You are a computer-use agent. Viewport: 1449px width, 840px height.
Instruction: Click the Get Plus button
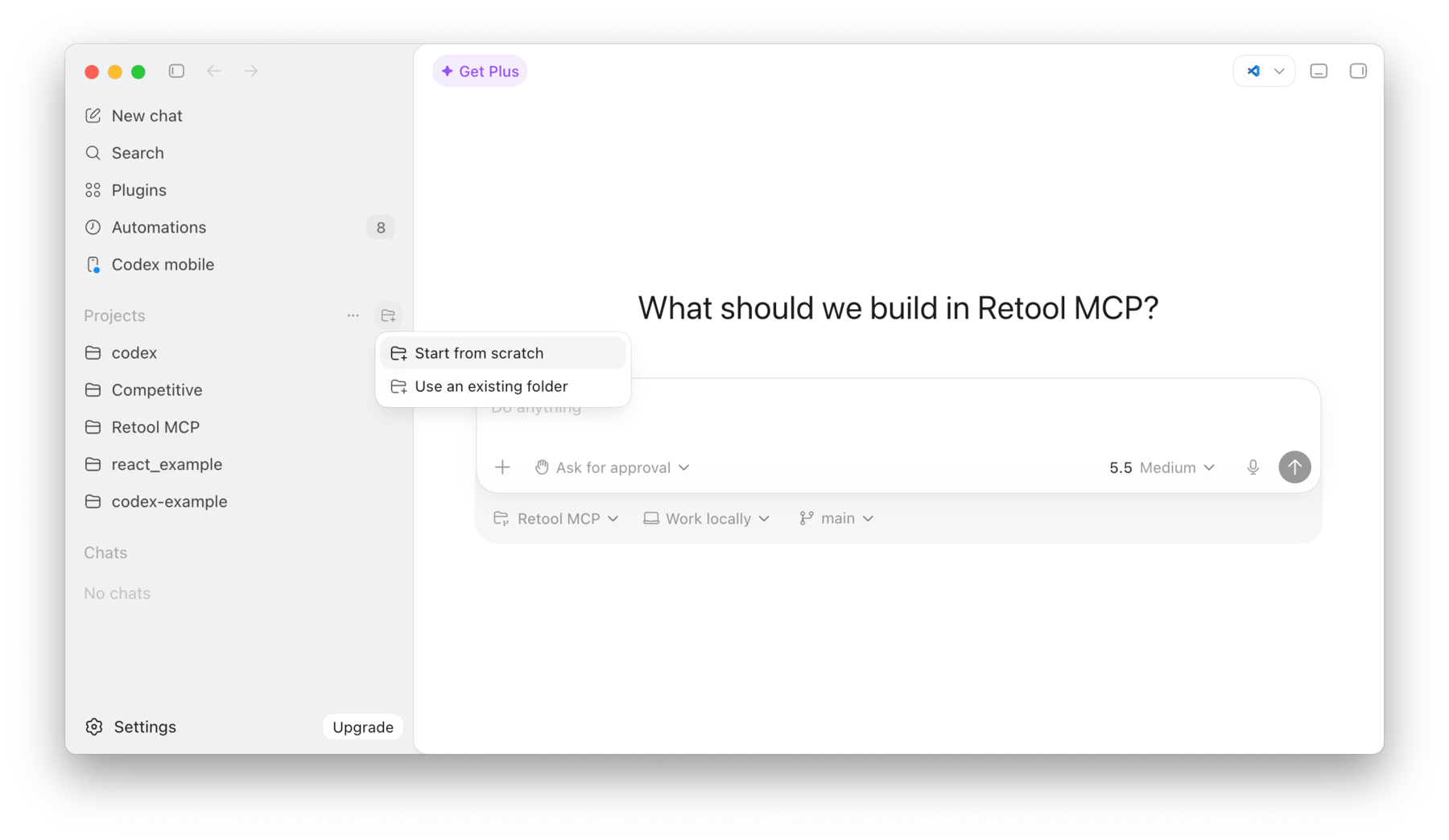click(x=480, y=71)
